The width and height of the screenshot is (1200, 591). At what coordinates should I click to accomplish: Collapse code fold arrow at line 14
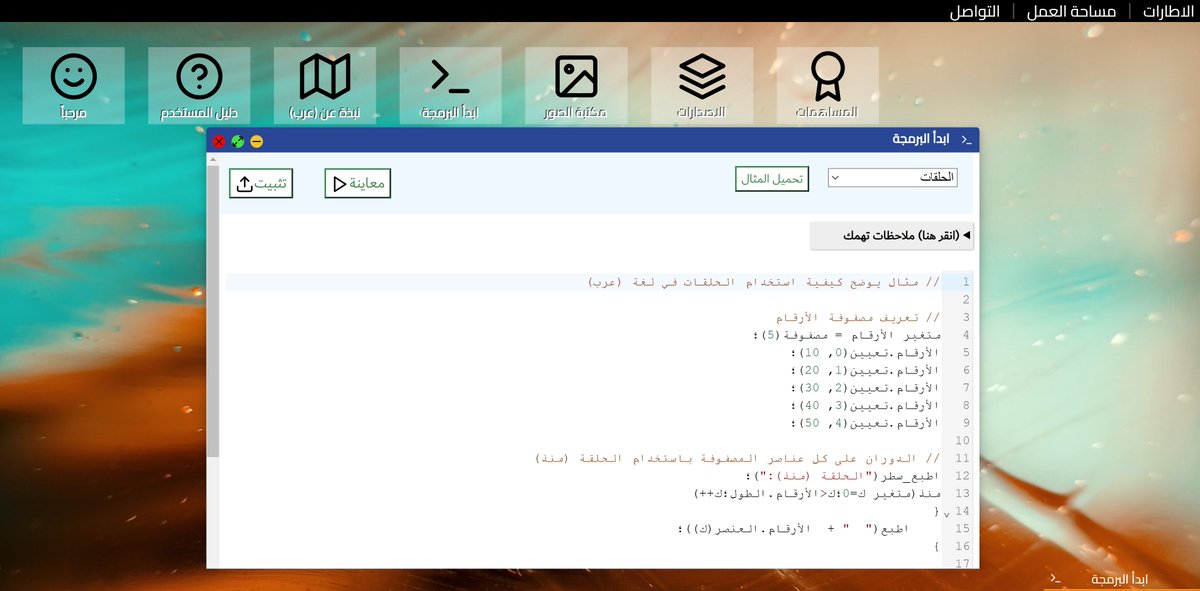[946, 512]
